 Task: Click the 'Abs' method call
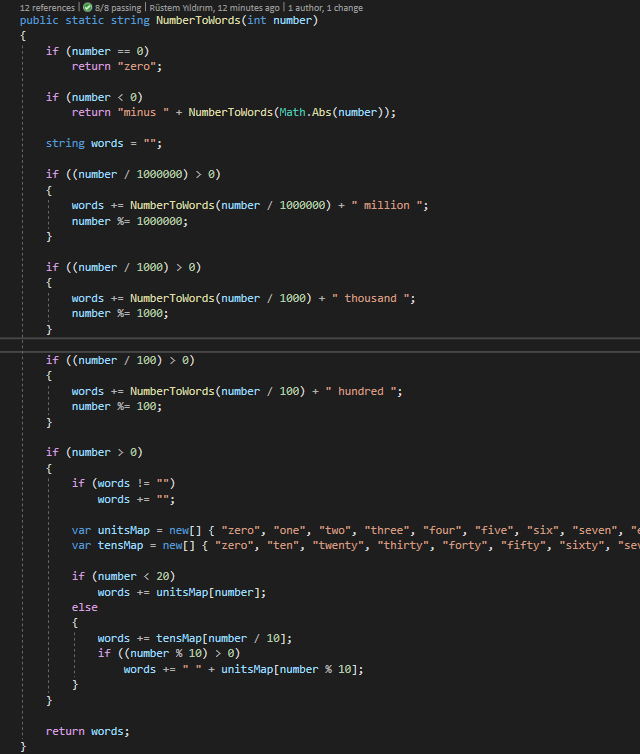322,113
